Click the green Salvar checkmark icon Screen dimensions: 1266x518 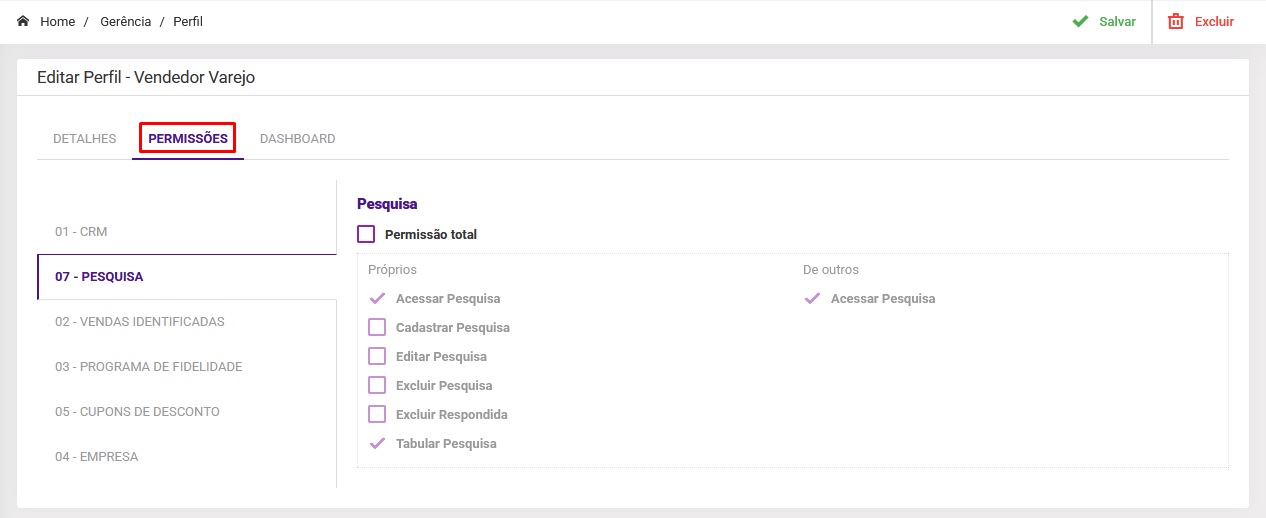tap(1080, 21)
